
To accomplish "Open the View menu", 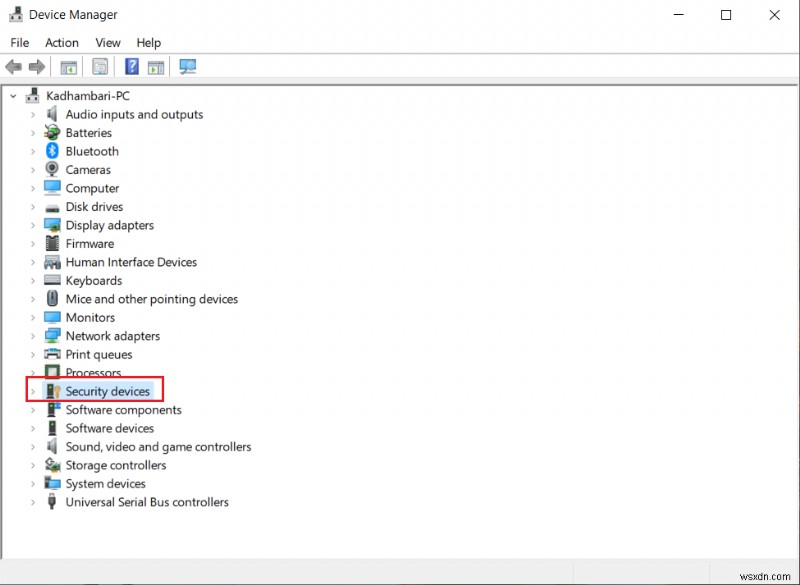I will (108, 43).
